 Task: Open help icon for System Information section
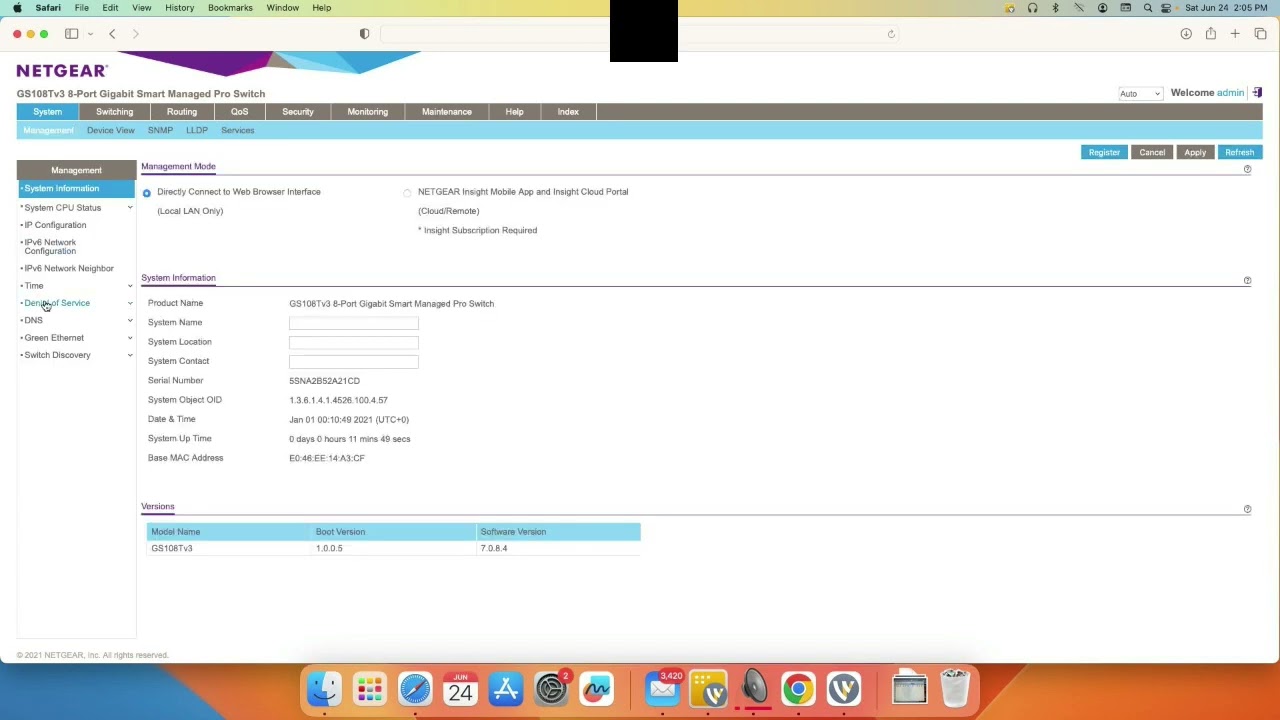pyautogui.click(x=1247, y=281)
